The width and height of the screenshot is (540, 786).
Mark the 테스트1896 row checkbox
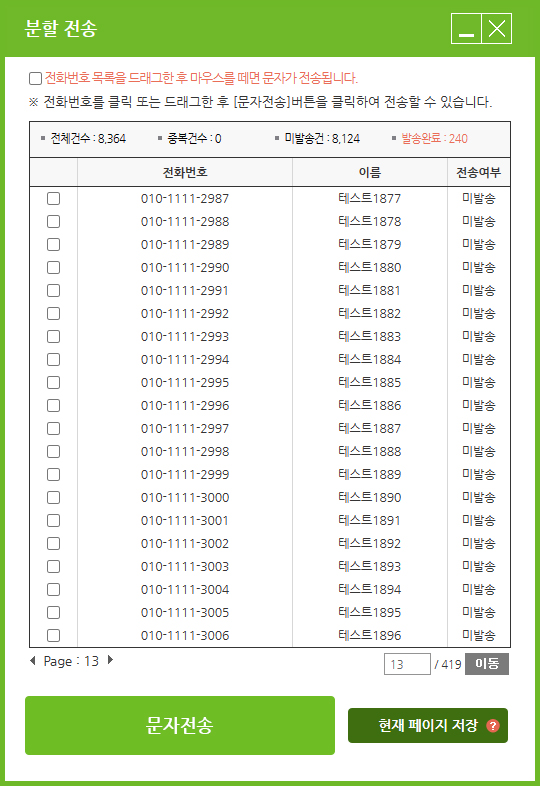pyautogui.click(x=54, y=636)
